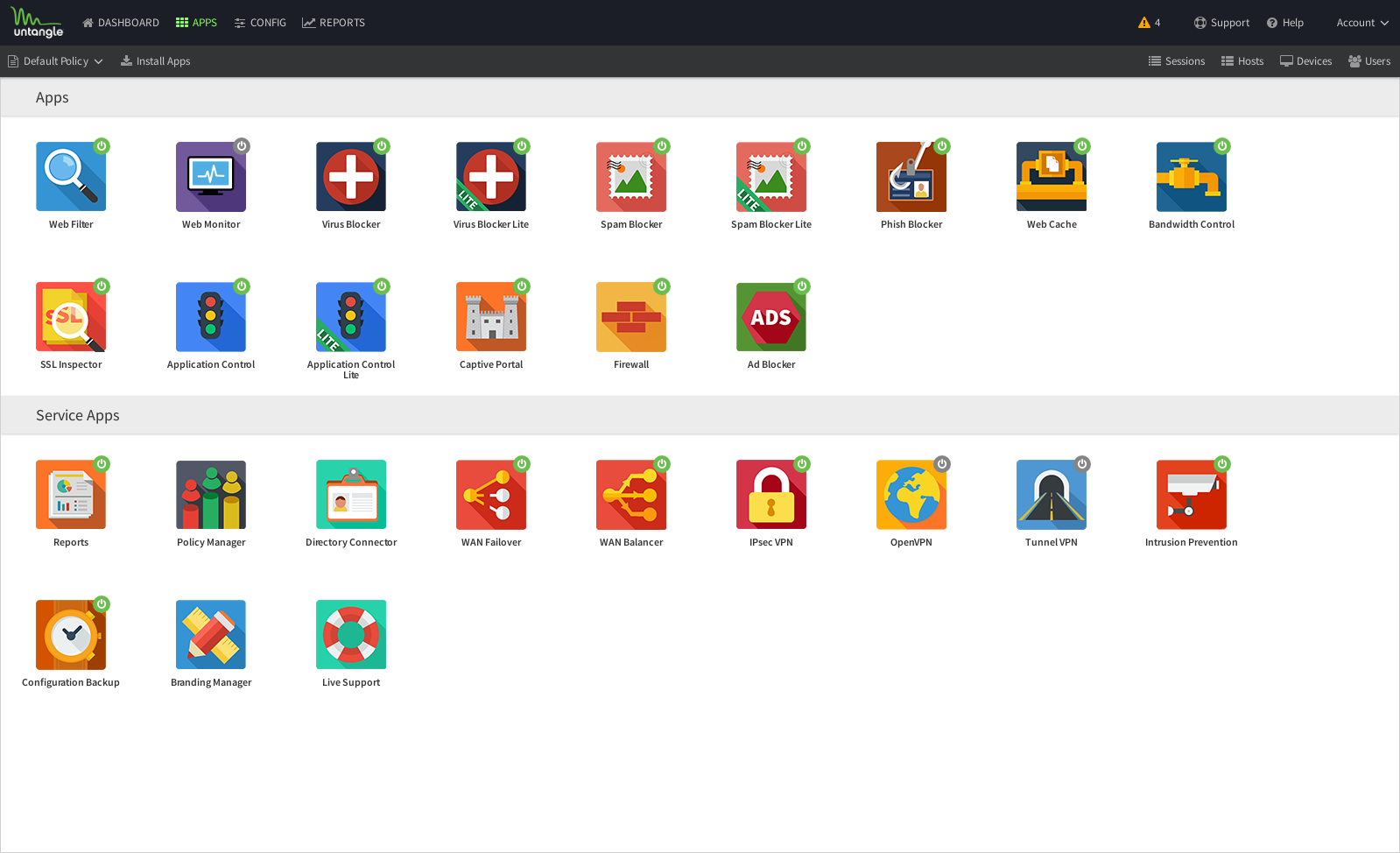Open the Support link
Screen dimensions: 1400x853
[1222, 23]
